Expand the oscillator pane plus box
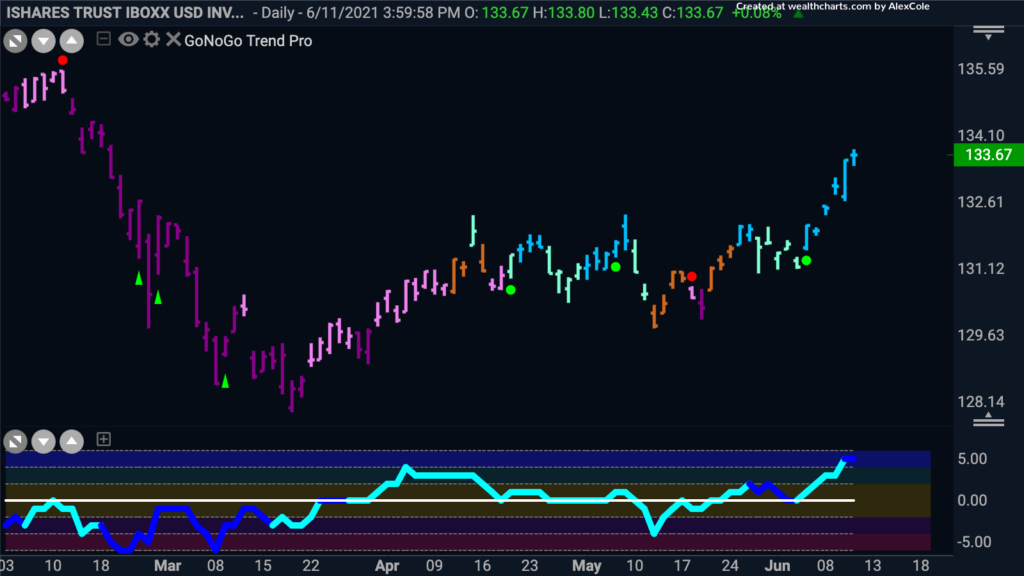 point(103,440)
